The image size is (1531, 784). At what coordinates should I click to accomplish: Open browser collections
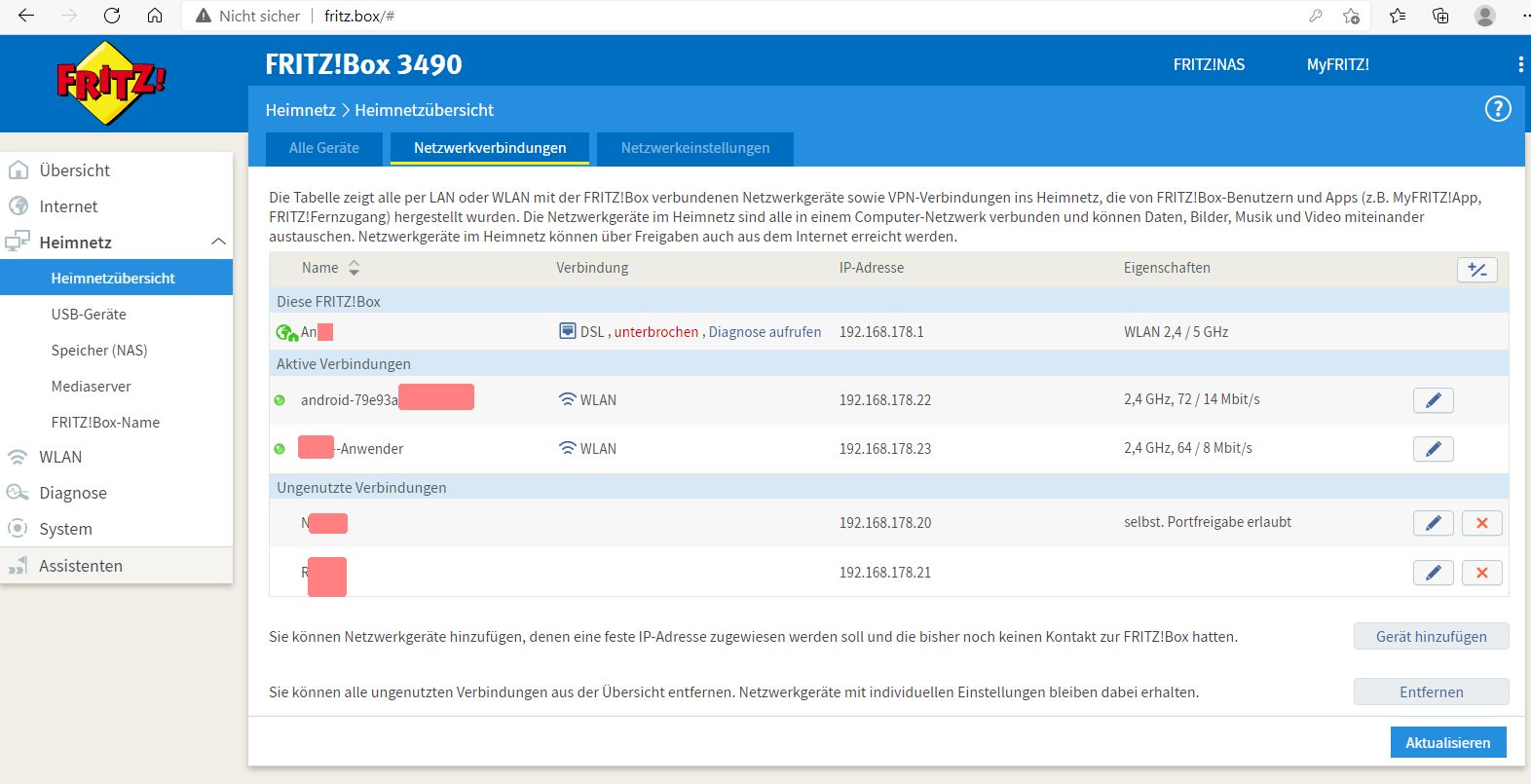1440,16
